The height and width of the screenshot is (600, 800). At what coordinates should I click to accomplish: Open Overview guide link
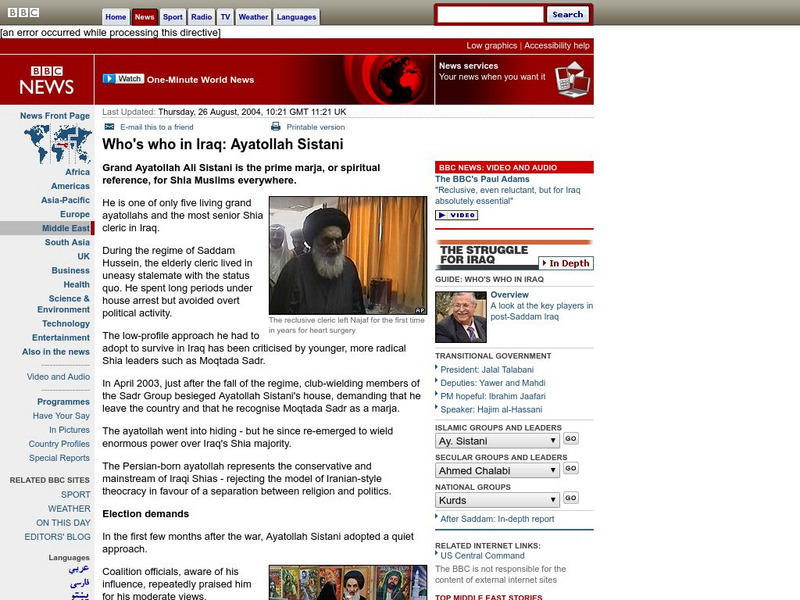(509, 294)
